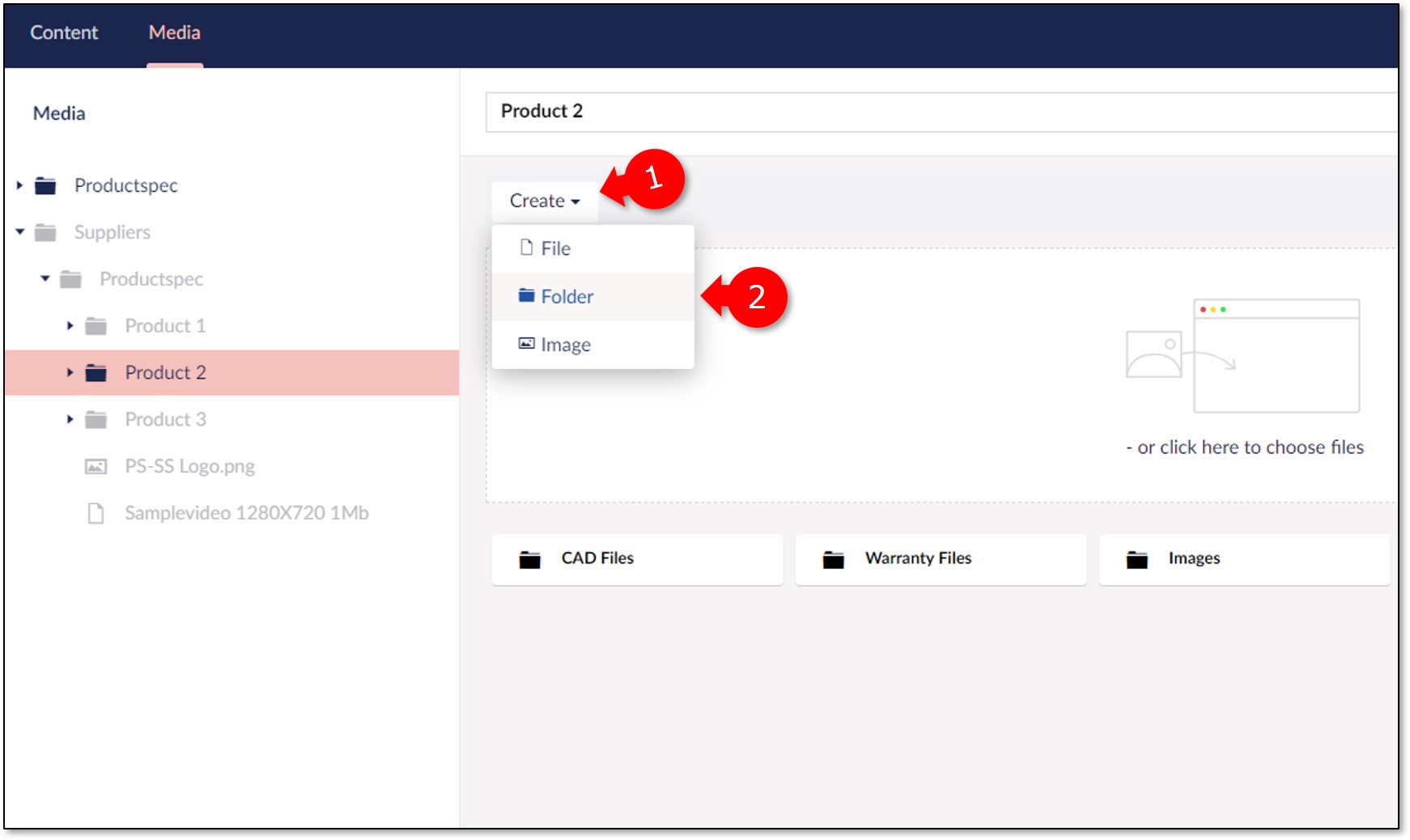Edit the Product 2 name field
The height and width of the screenshot is (840, 1410).
tap(941, 112)
